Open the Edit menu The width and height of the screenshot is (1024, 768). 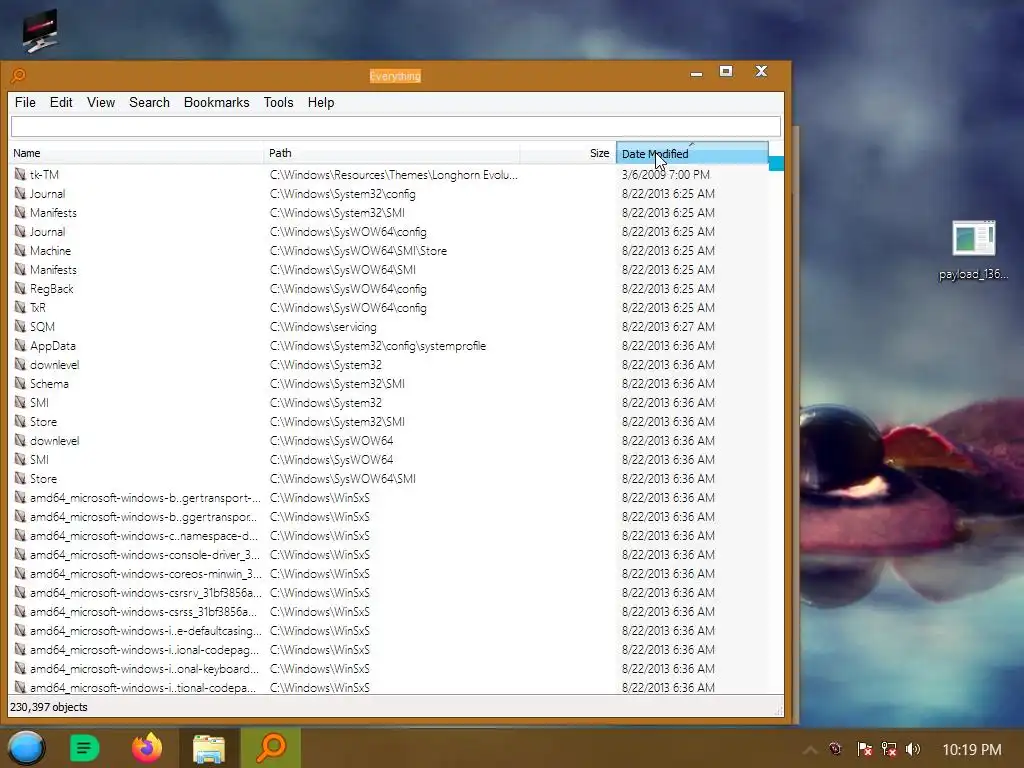(61, 103)
